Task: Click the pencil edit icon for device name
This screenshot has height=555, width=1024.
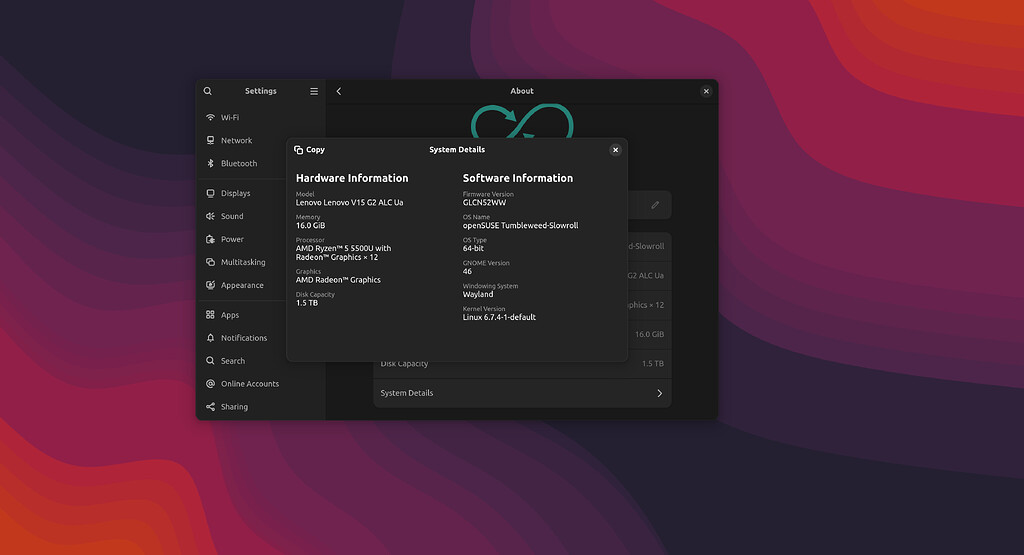Action: click(655, 205)
